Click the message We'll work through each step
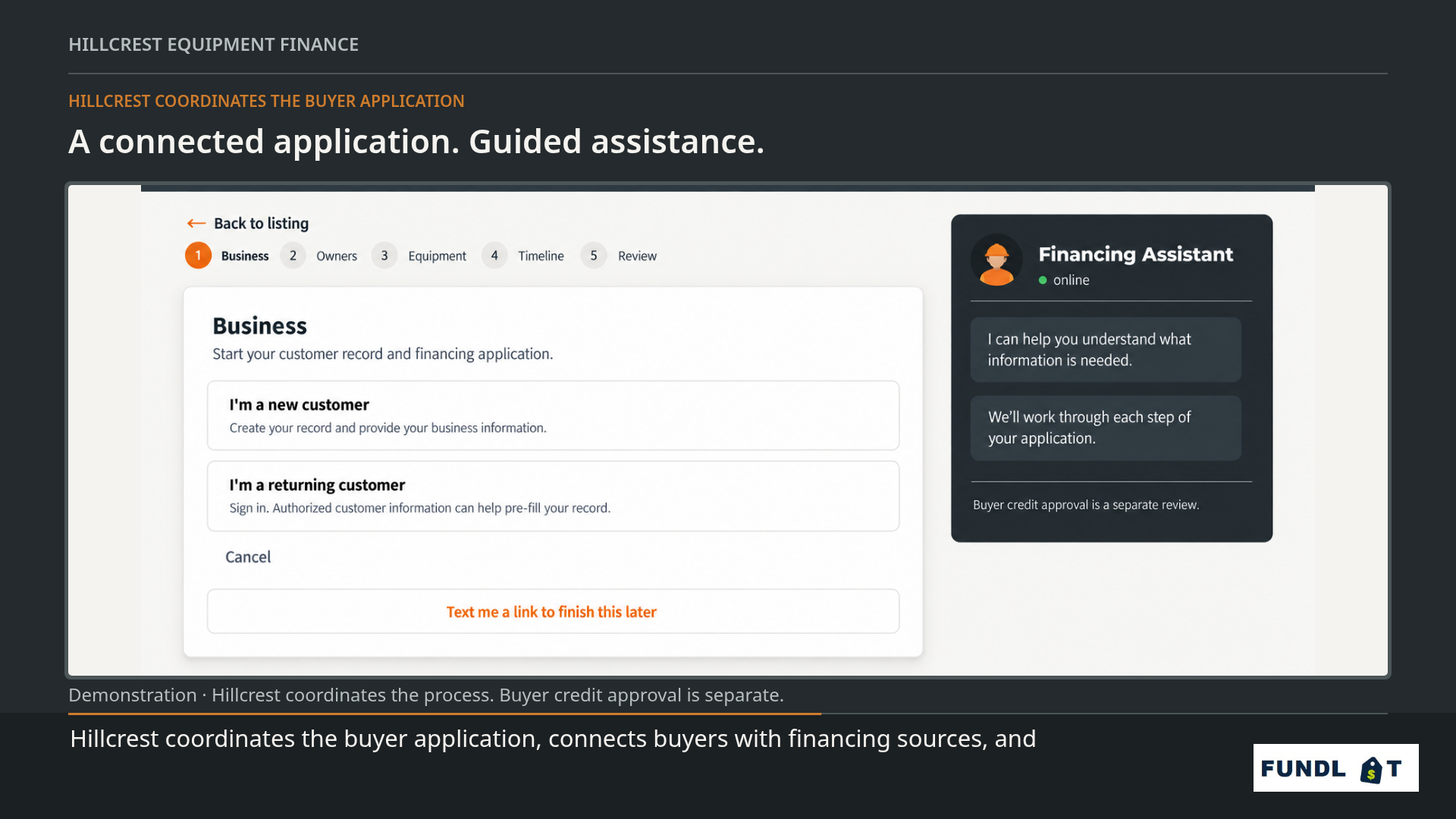The image size is (1456, 819). (1106, 428)
